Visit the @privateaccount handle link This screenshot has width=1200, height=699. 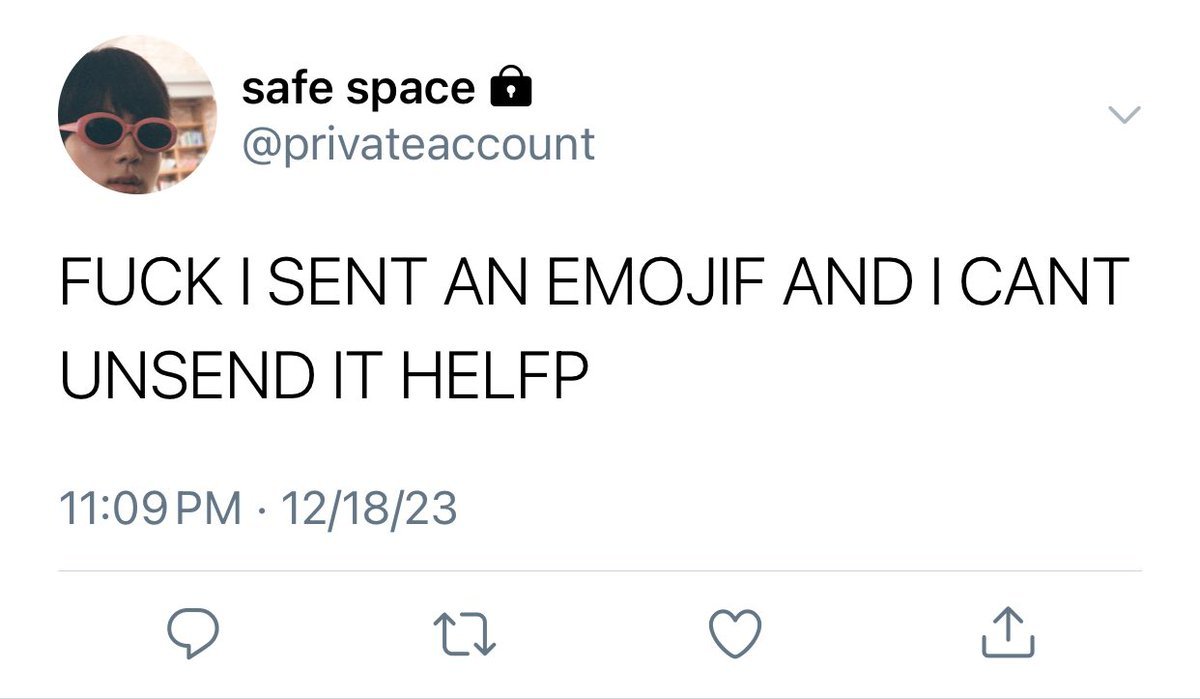coord(418,144)
